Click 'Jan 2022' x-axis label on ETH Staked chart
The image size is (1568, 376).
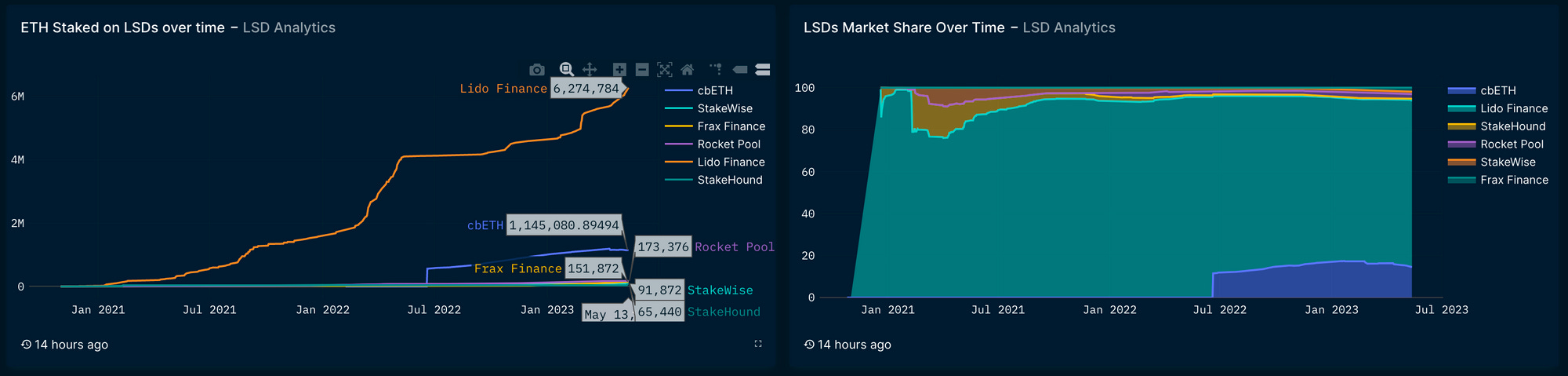point(322,310)
